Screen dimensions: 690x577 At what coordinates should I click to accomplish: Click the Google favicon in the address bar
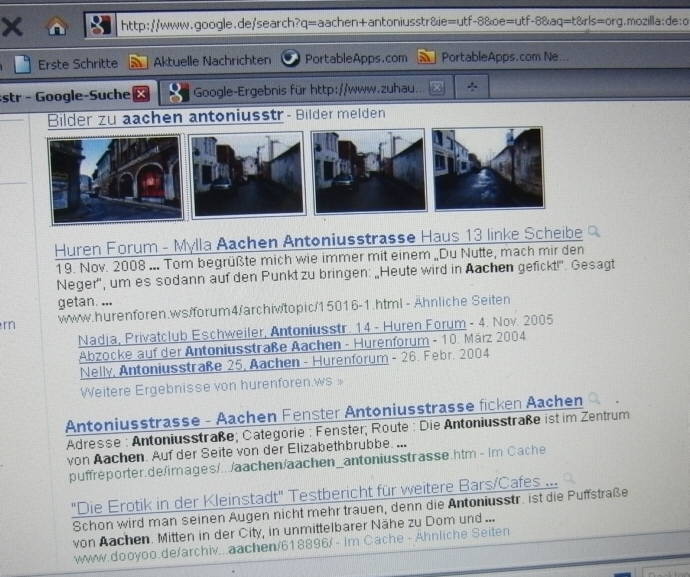[x=98, y=25]
